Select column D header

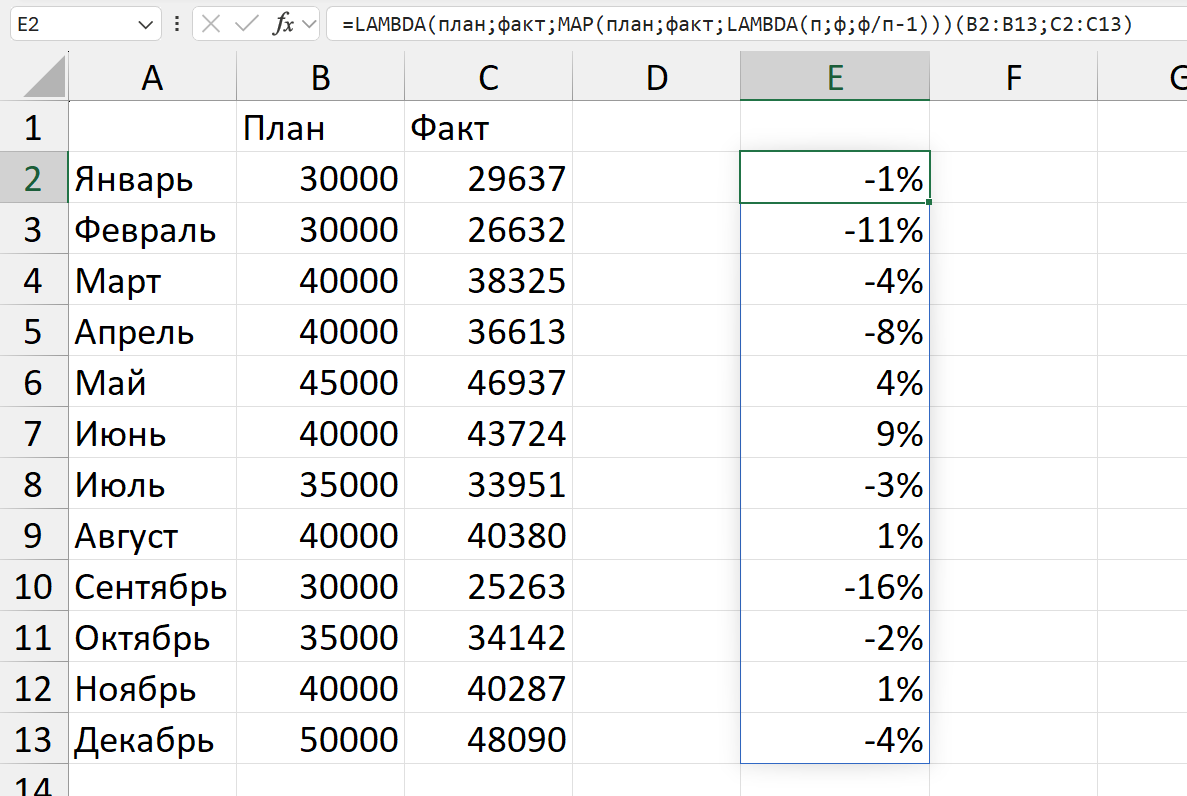(656, 76)
